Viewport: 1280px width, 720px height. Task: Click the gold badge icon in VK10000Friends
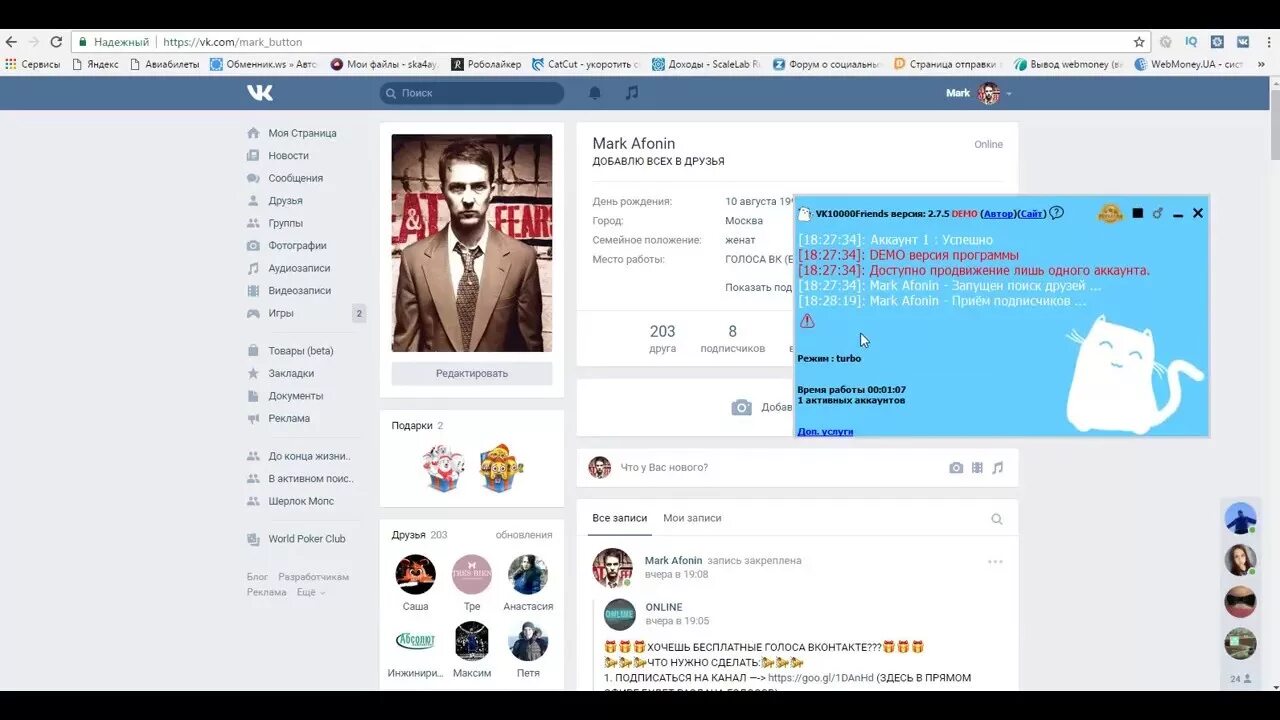(x=1110, y=213)
